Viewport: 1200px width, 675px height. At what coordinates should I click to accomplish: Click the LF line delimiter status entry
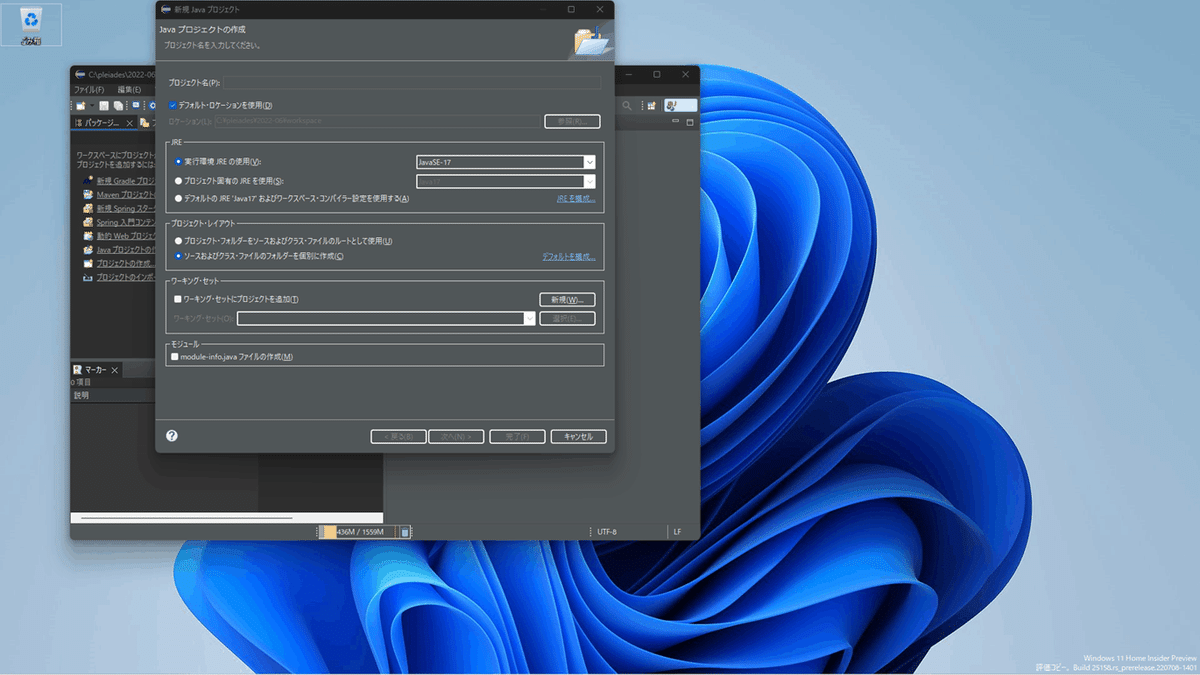677,532
